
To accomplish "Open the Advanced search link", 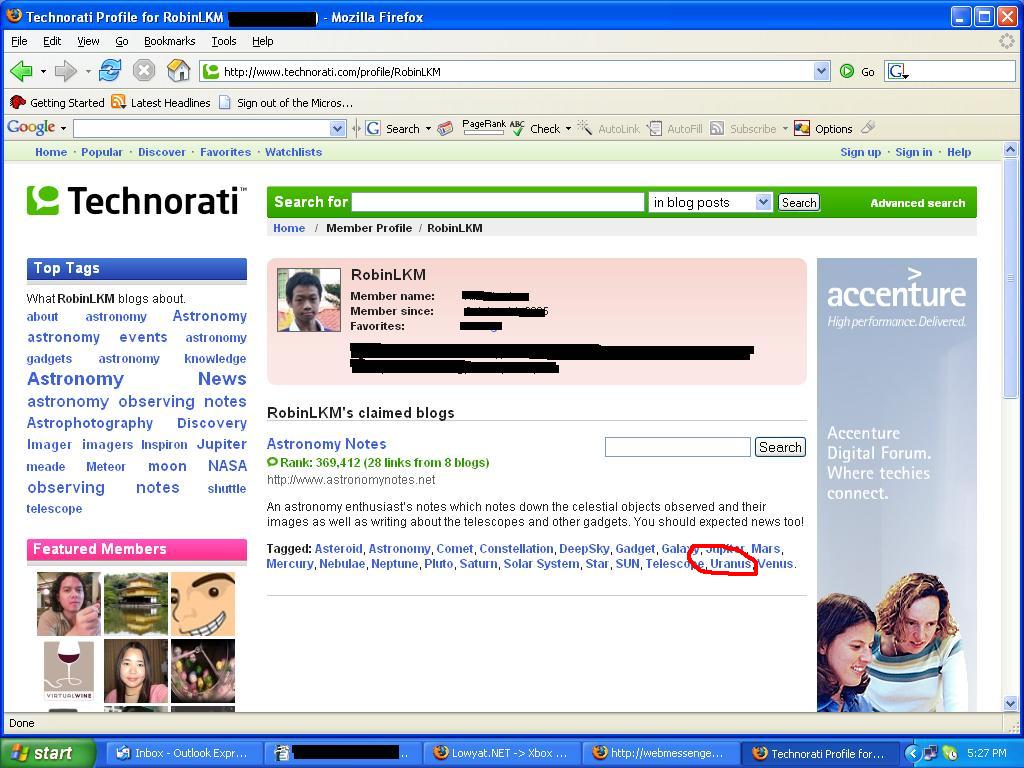I will (918, 203).
